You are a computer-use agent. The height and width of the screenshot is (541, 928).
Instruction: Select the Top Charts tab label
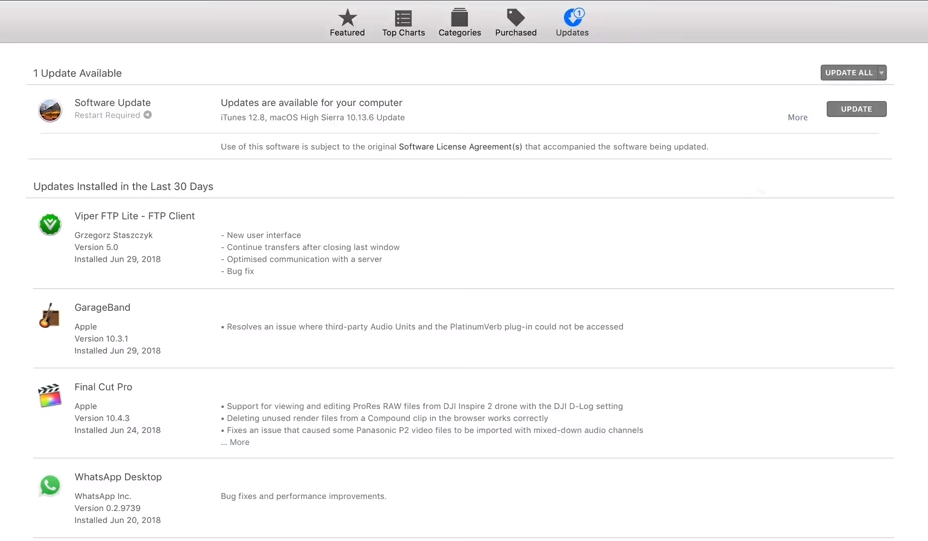(x=403, y=33)
